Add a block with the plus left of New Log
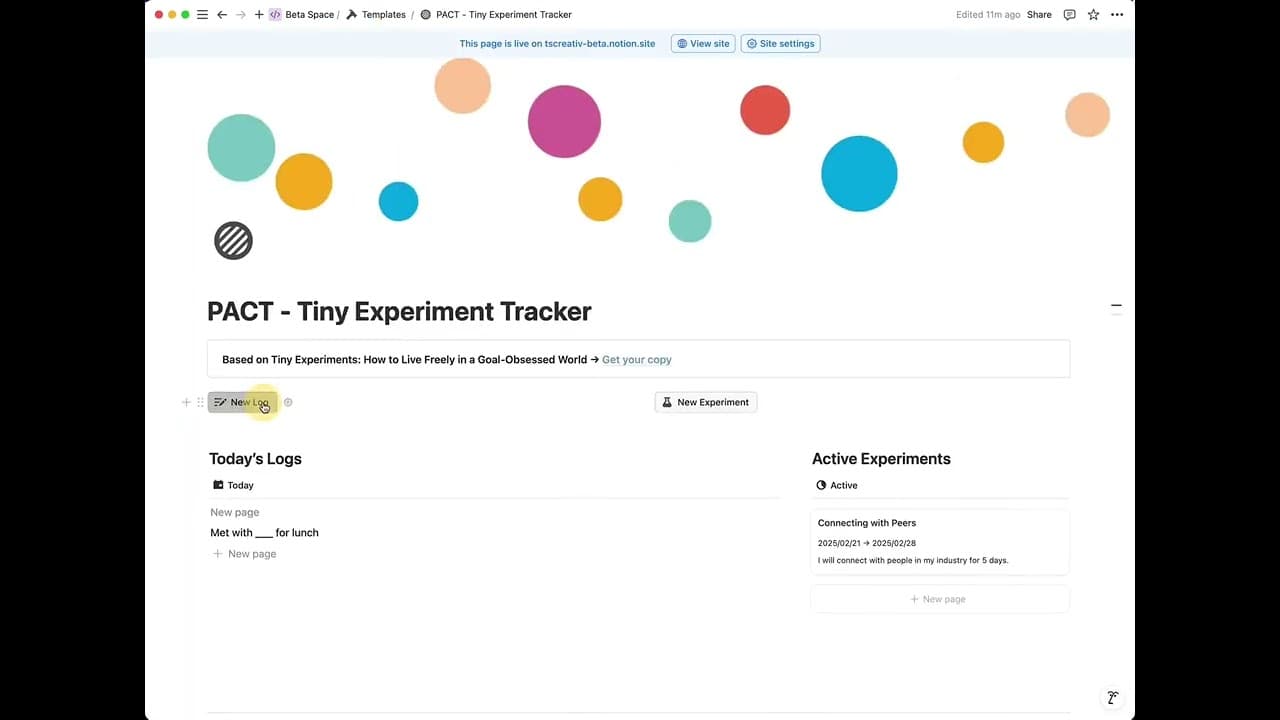 (x=186, y=402)
